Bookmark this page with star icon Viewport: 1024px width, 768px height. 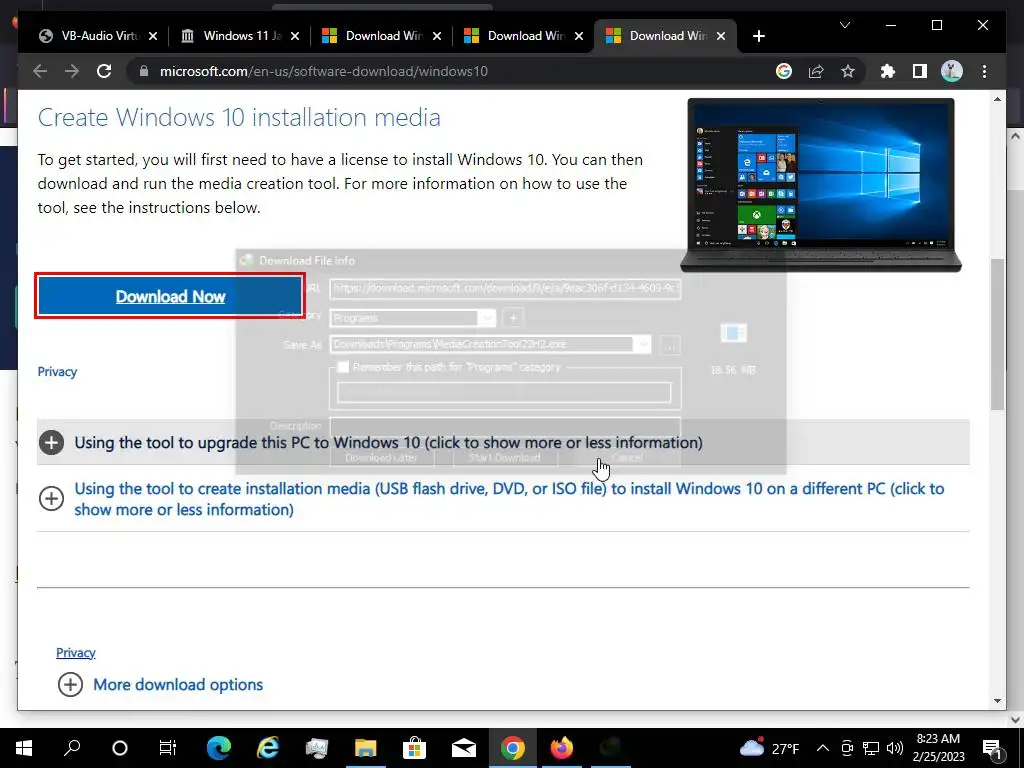click(848, 71)
